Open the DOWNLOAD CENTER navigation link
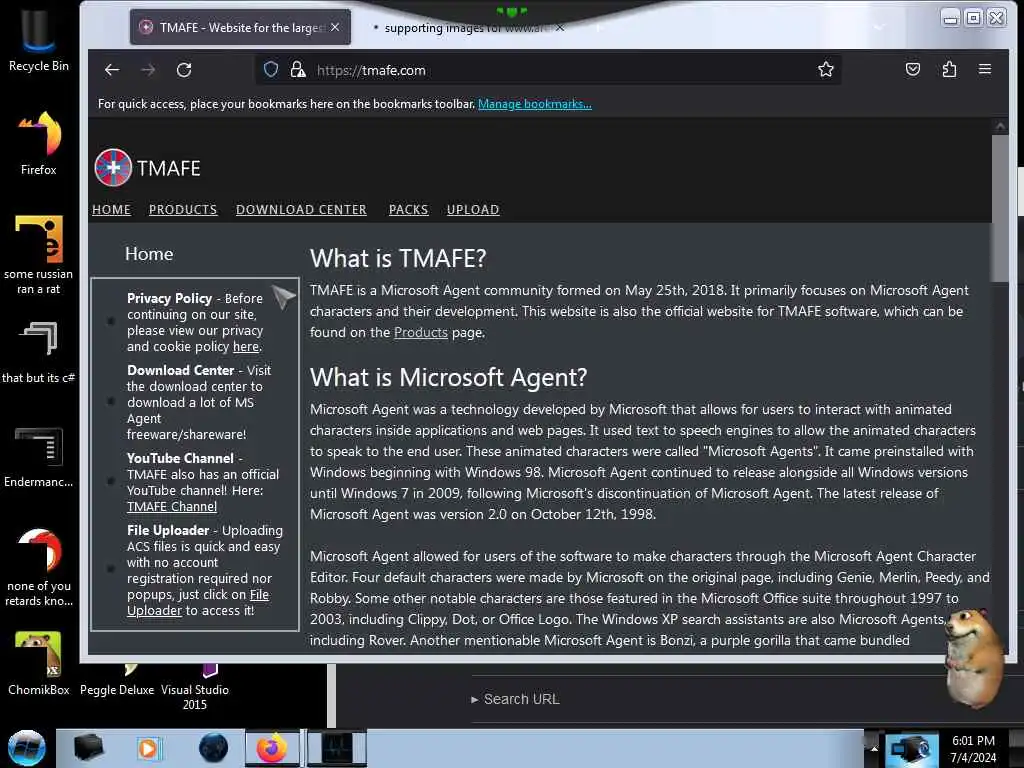 (301, 210)
